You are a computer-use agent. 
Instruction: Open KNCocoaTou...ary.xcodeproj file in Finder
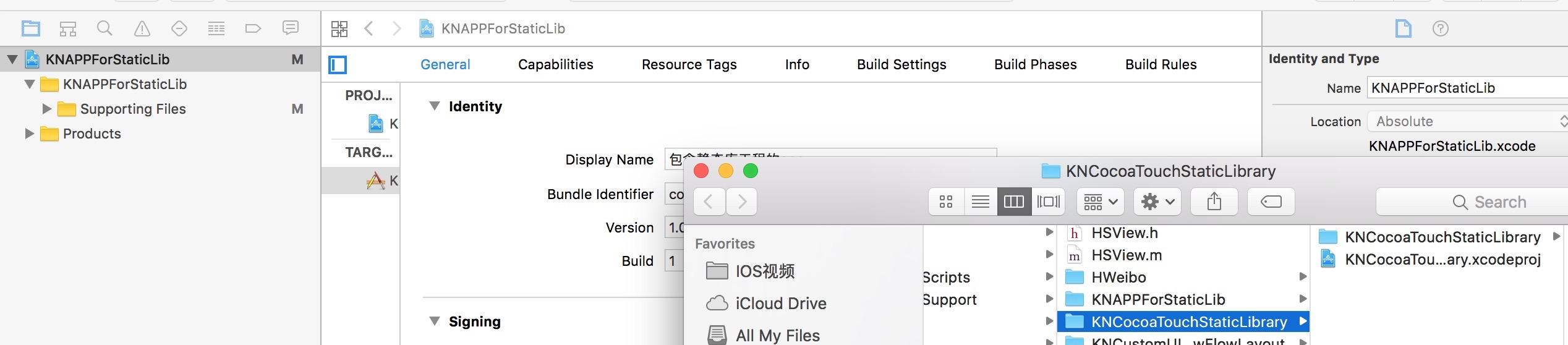point(1442,259)
